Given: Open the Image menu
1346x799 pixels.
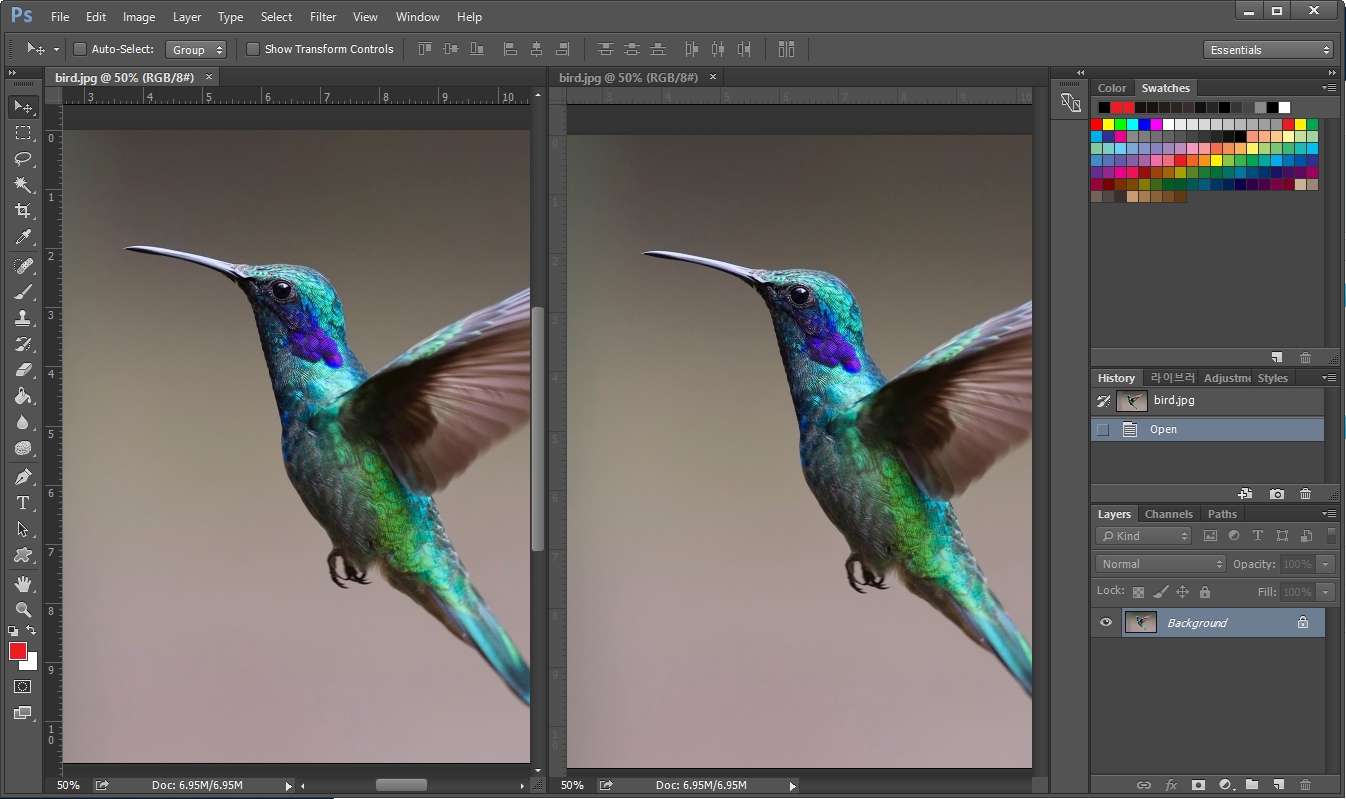Looking at the screenshot, I should pyautogui.click(x=139, y=17).
